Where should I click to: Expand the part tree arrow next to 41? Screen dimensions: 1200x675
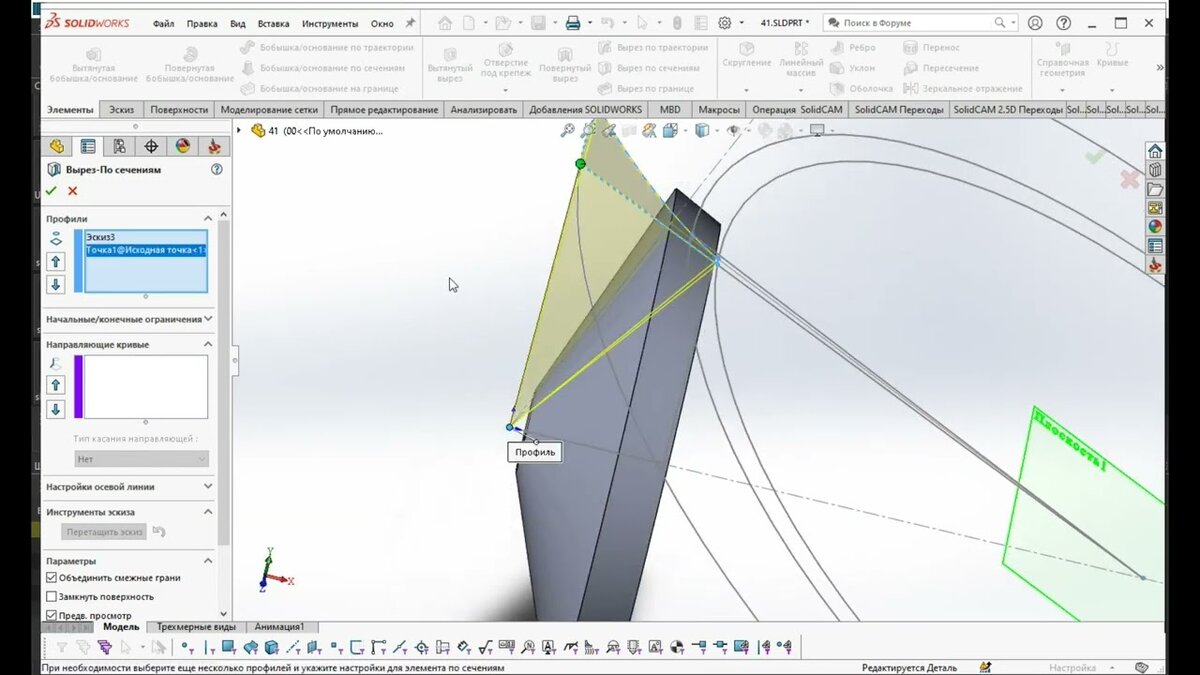point(239,130)
